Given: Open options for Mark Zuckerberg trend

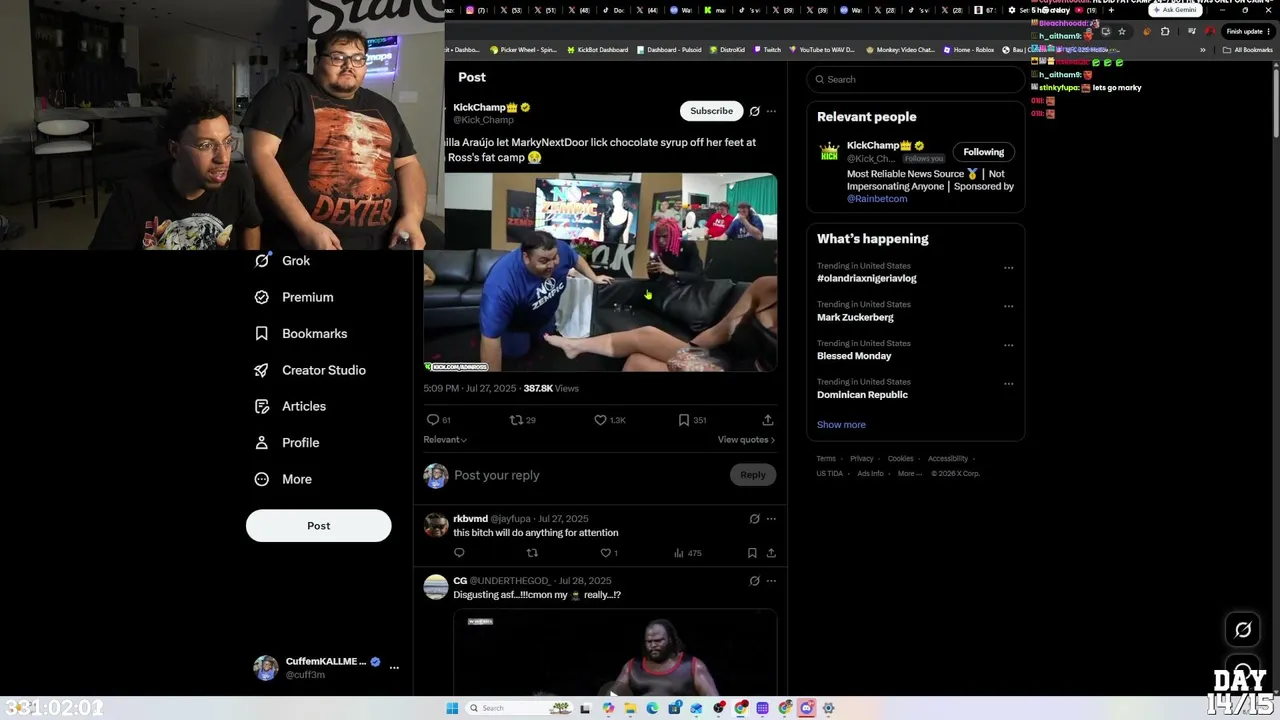Looking at the screenshot, I should coord(1008,306).
